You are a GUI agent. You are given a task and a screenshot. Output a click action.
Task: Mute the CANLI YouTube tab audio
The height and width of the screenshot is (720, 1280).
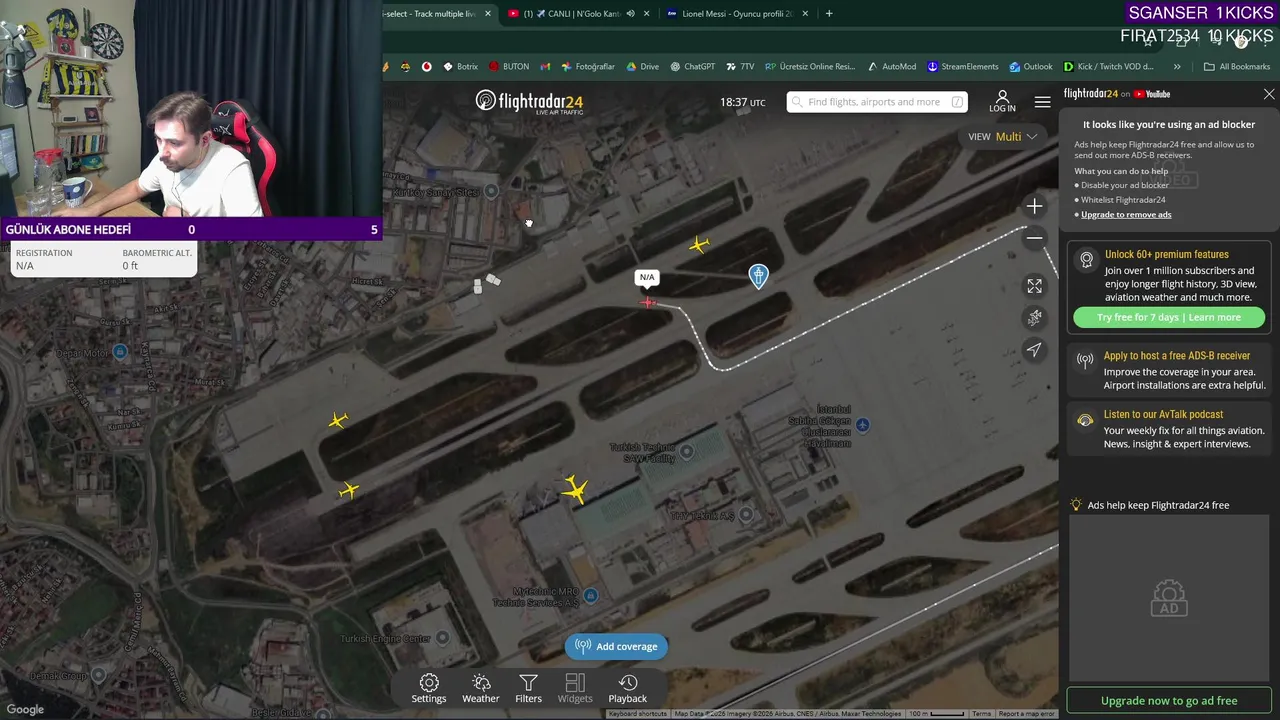point(630,14)
